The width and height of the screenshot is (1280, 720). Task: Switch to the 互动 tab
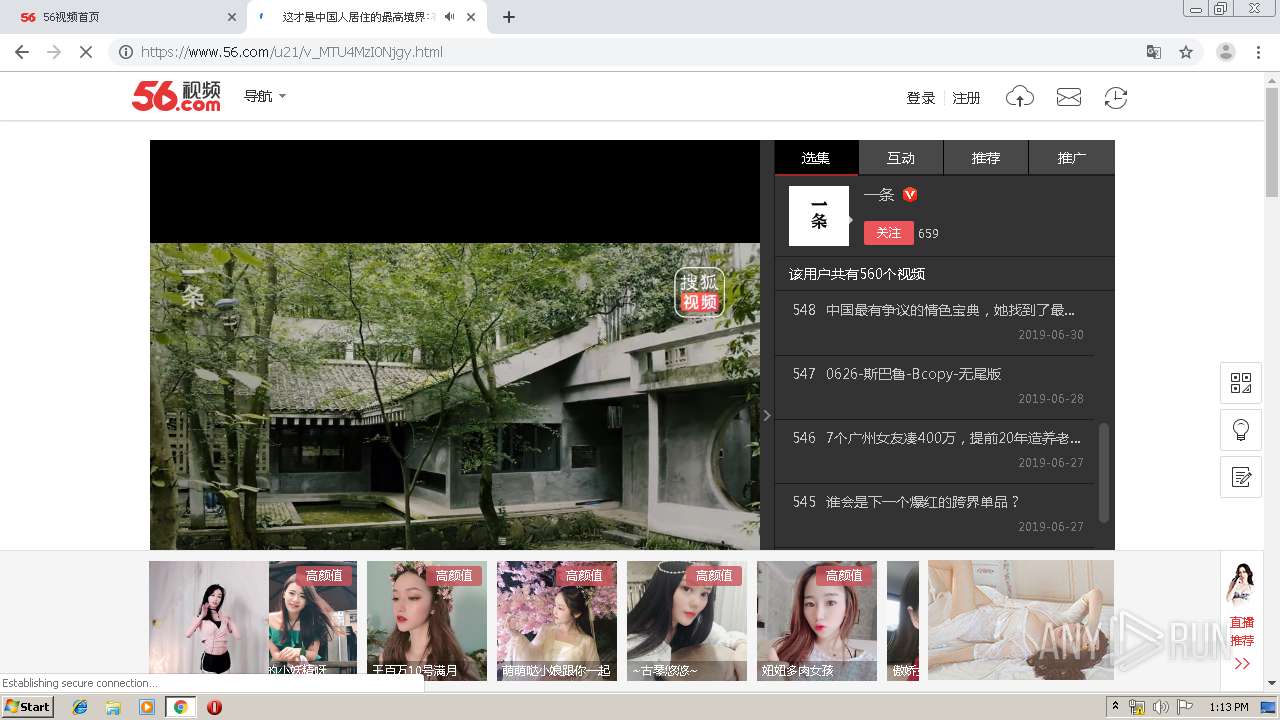click(901, 158)
